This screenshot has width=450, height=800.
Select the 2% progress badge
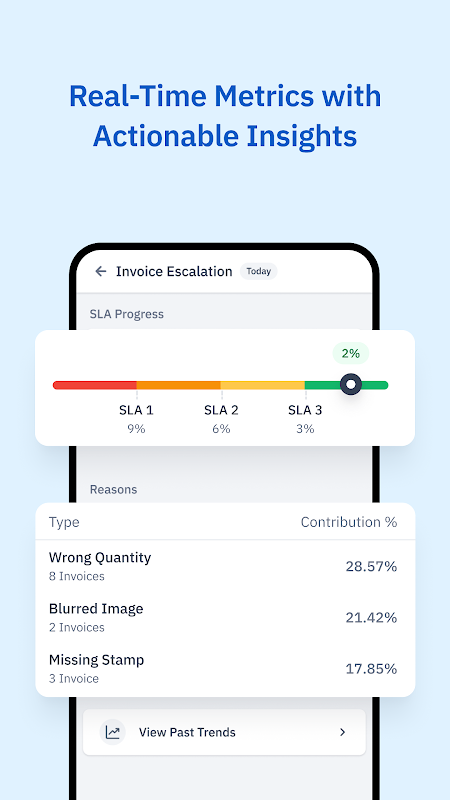[x=351, y=353]
